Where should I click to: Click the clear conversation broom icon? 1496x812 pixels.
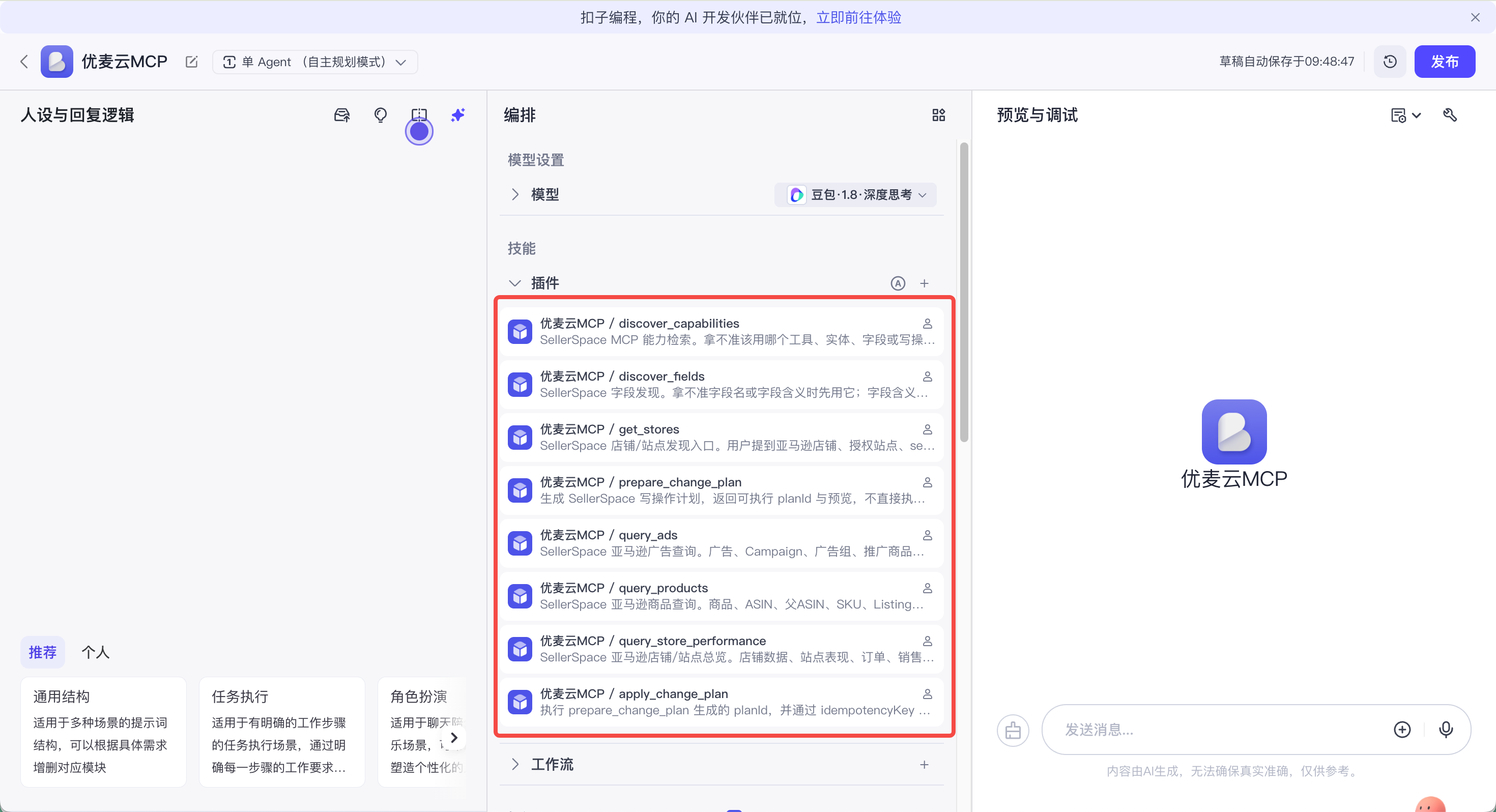click(1013, 730)
